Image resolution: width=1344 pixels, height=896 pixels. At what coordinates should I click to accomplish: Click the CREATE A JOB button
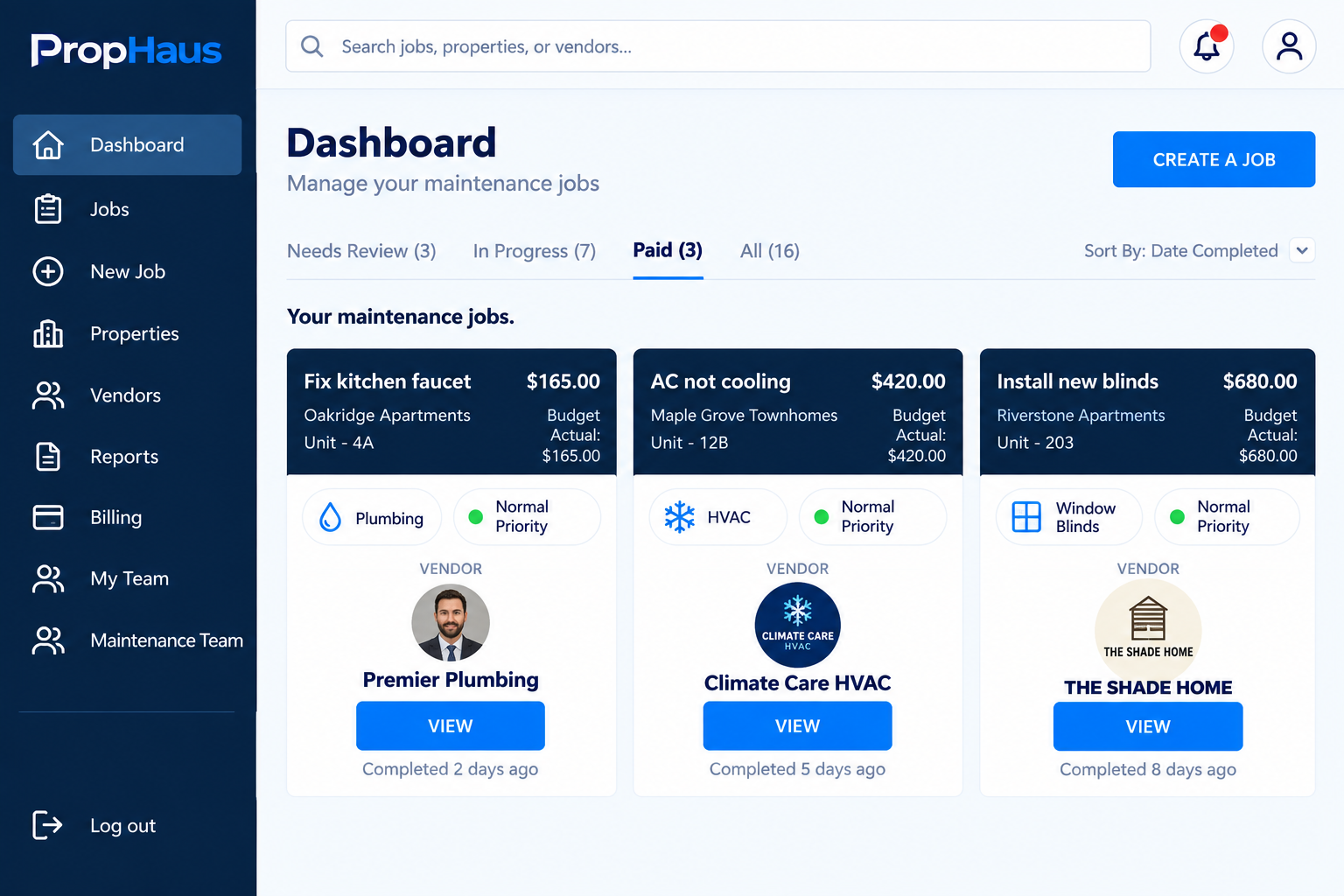[x=1214, y=159]
